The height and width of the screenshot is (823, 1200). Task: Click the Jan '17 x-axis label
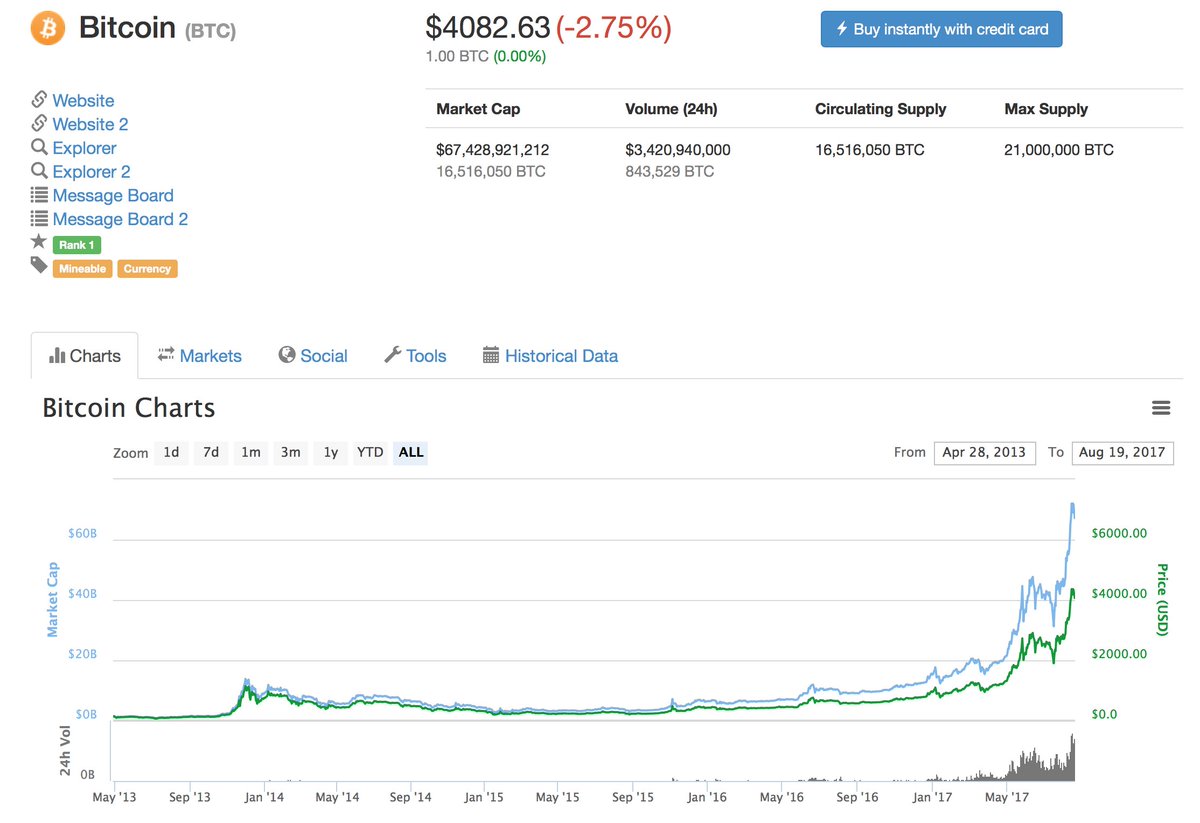[932, 797]
